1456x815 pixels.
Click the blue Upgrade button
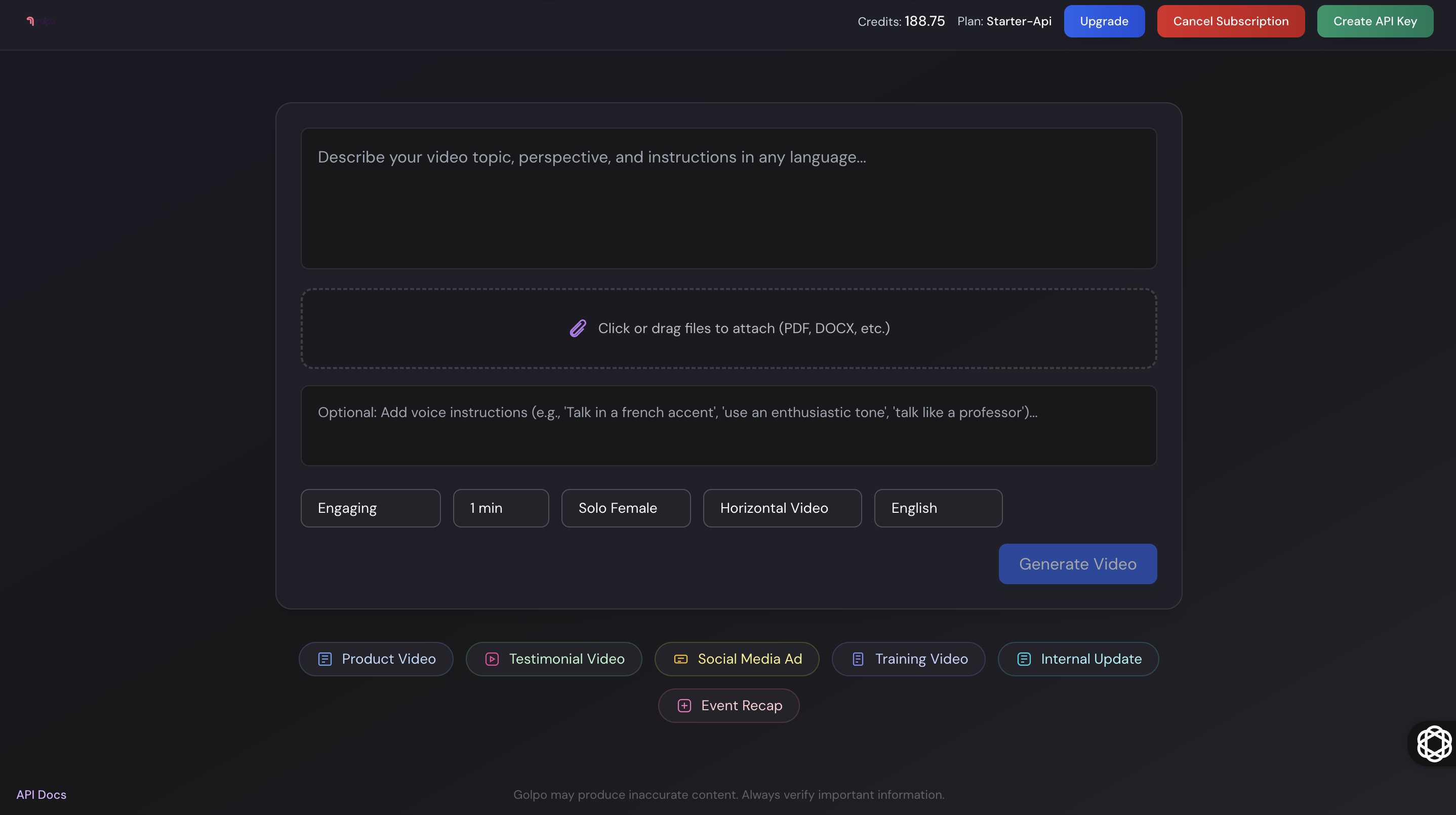coord(1104,21)
